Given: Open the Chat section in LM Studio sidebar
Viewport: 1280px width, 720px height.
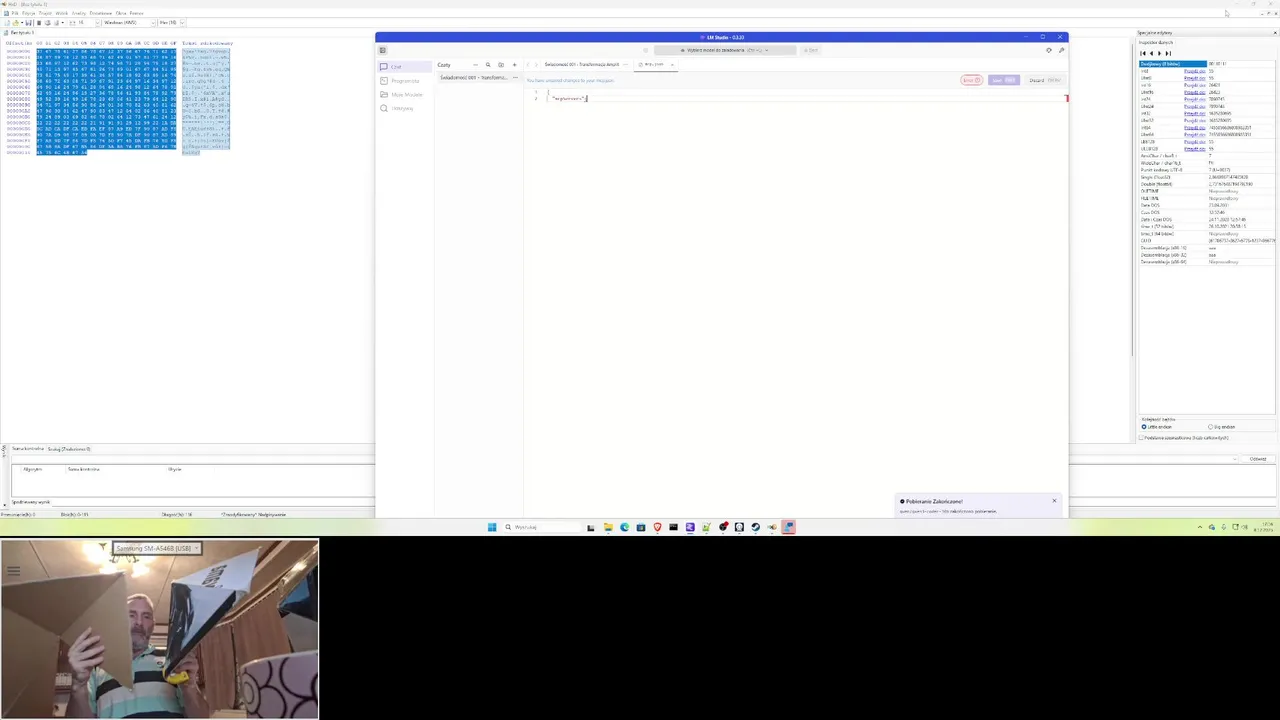Looking at the screenshot, I should [x=405, y=67].
